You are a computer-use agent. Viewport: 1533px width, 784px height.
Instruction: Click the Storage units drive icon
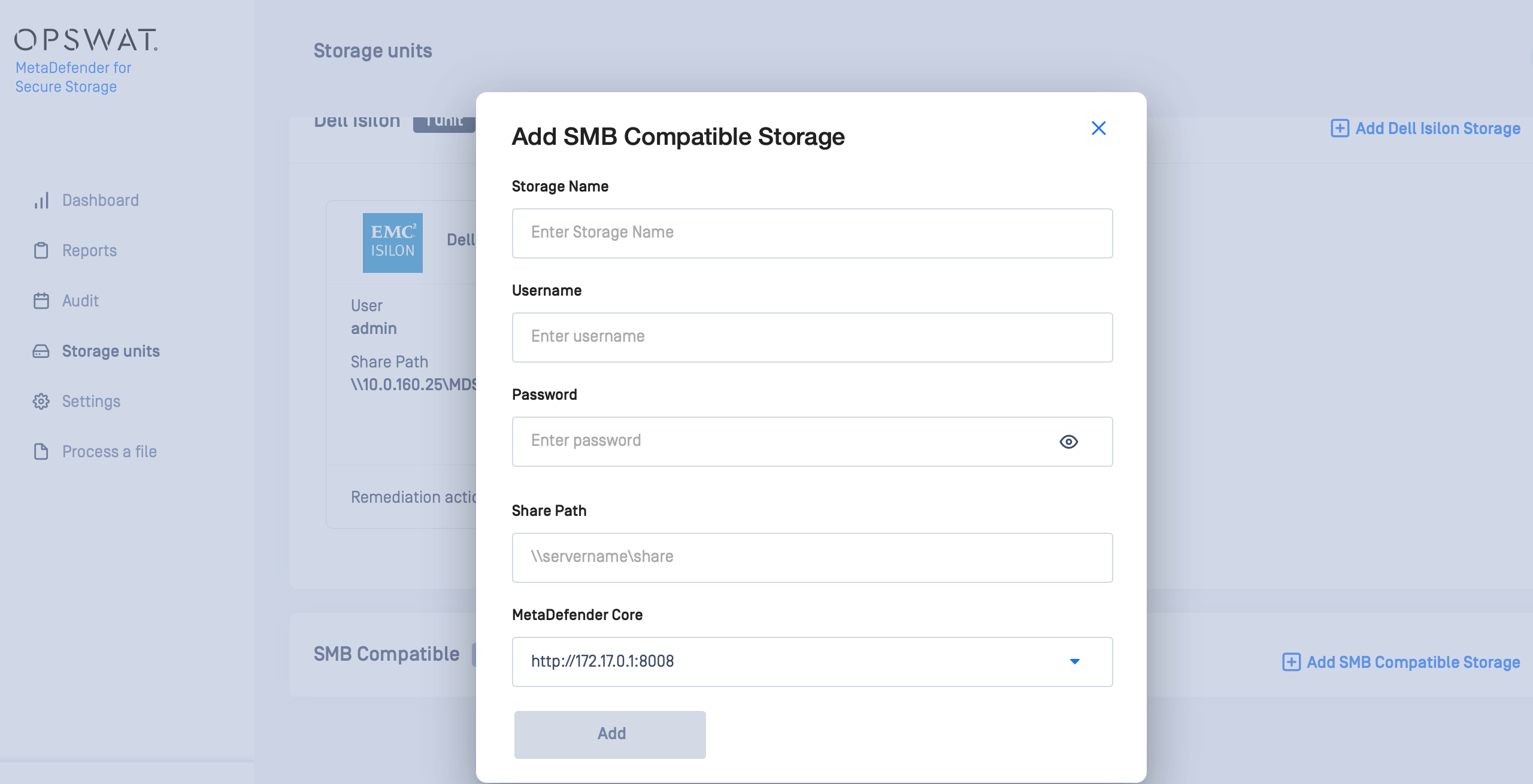(41, 351)
